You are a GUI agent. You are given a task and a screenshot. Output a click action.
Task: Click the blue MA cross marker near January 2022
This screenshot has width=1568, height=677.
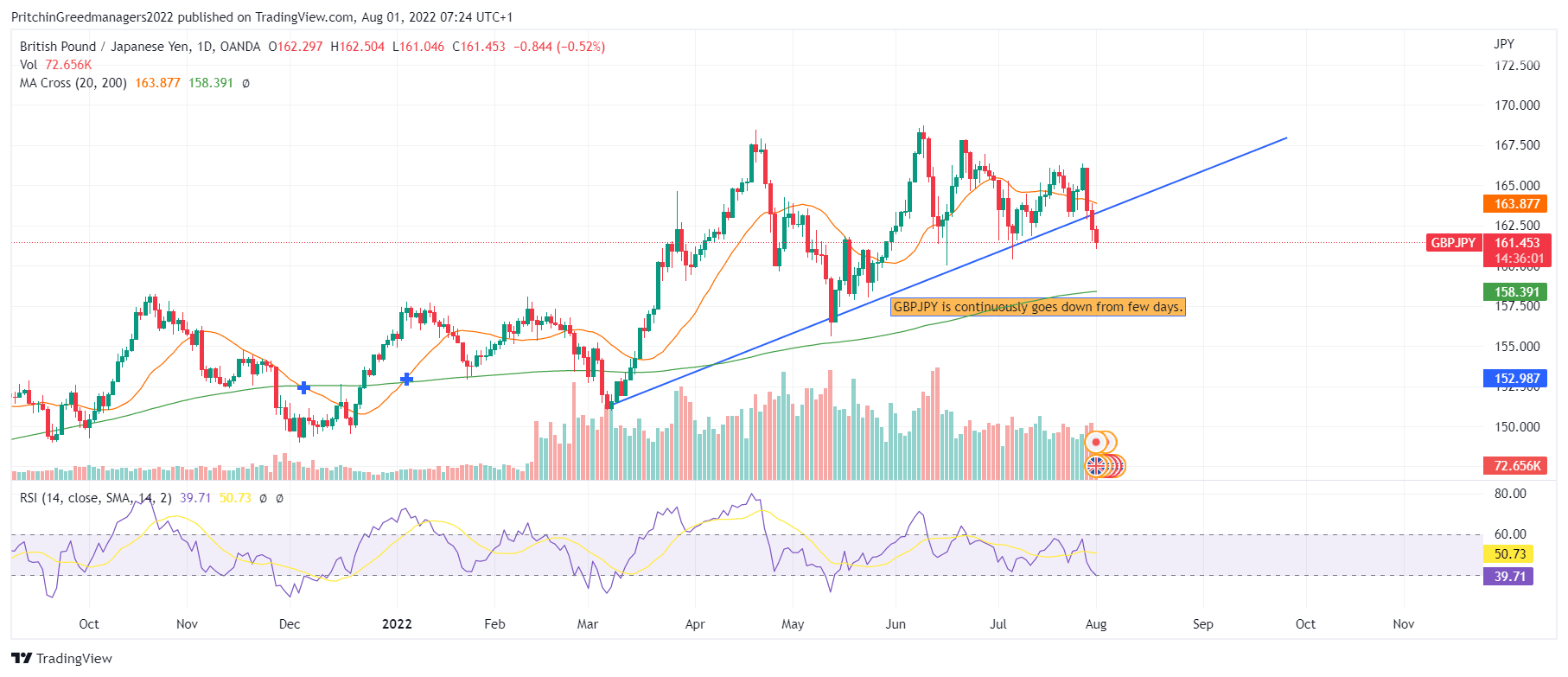tap(406, 379)
